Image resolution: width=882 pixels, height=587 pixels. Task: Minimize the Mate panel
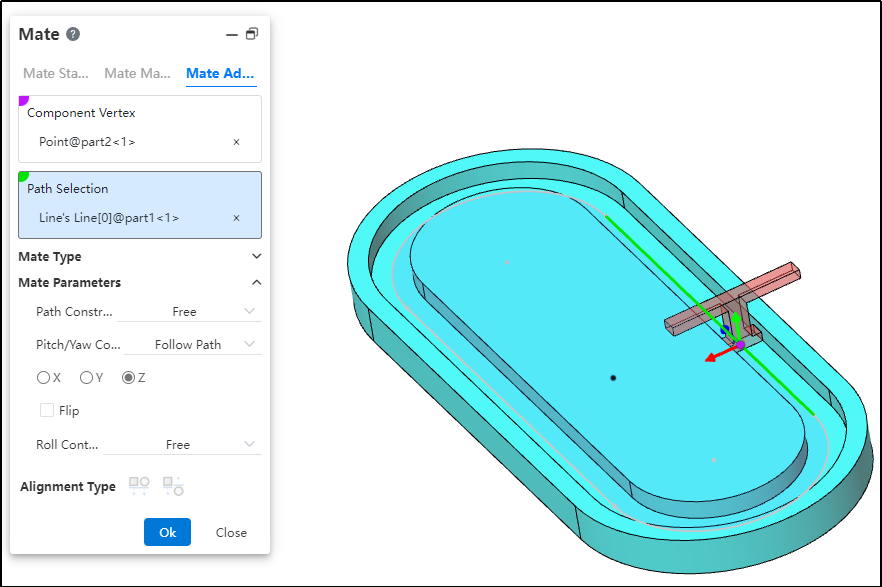tap(232, 34)
